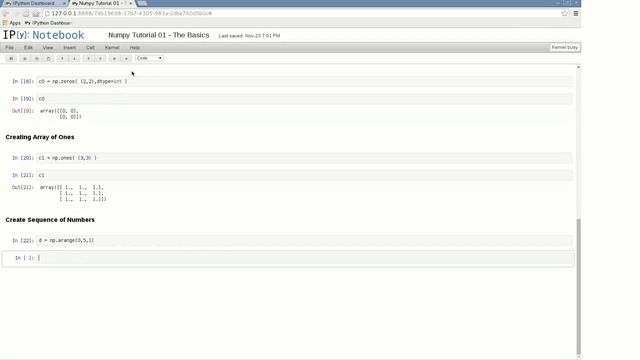Open the File menu
This screenshot has width=640, height=360.
[x=9, y=48]
